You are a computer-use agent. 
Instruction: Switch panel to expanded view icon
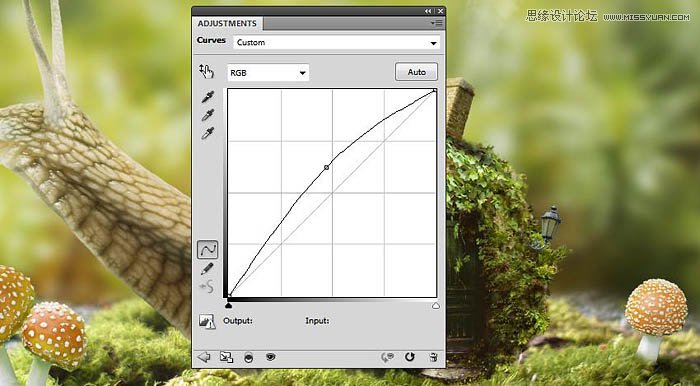[226, 357]
